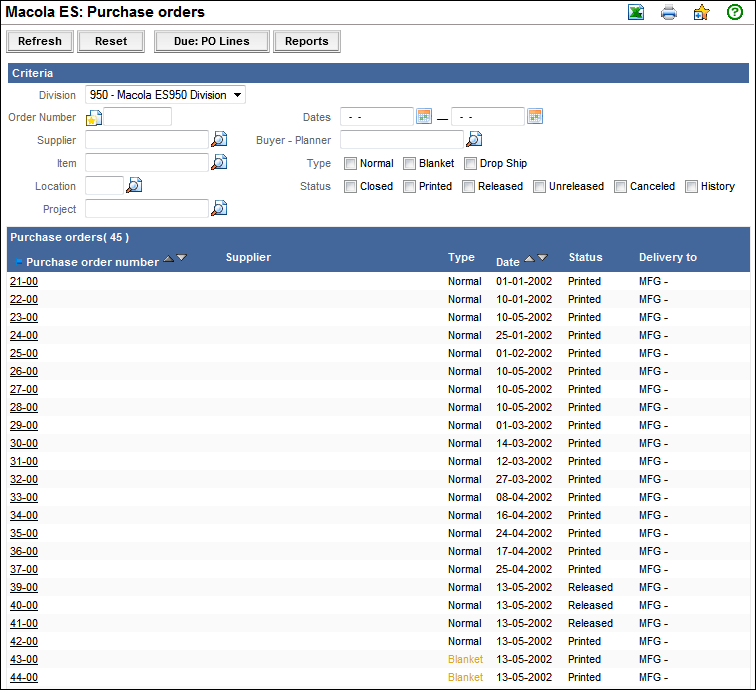
Task: Open purchase order 39-00
Action: click(24, 587)
